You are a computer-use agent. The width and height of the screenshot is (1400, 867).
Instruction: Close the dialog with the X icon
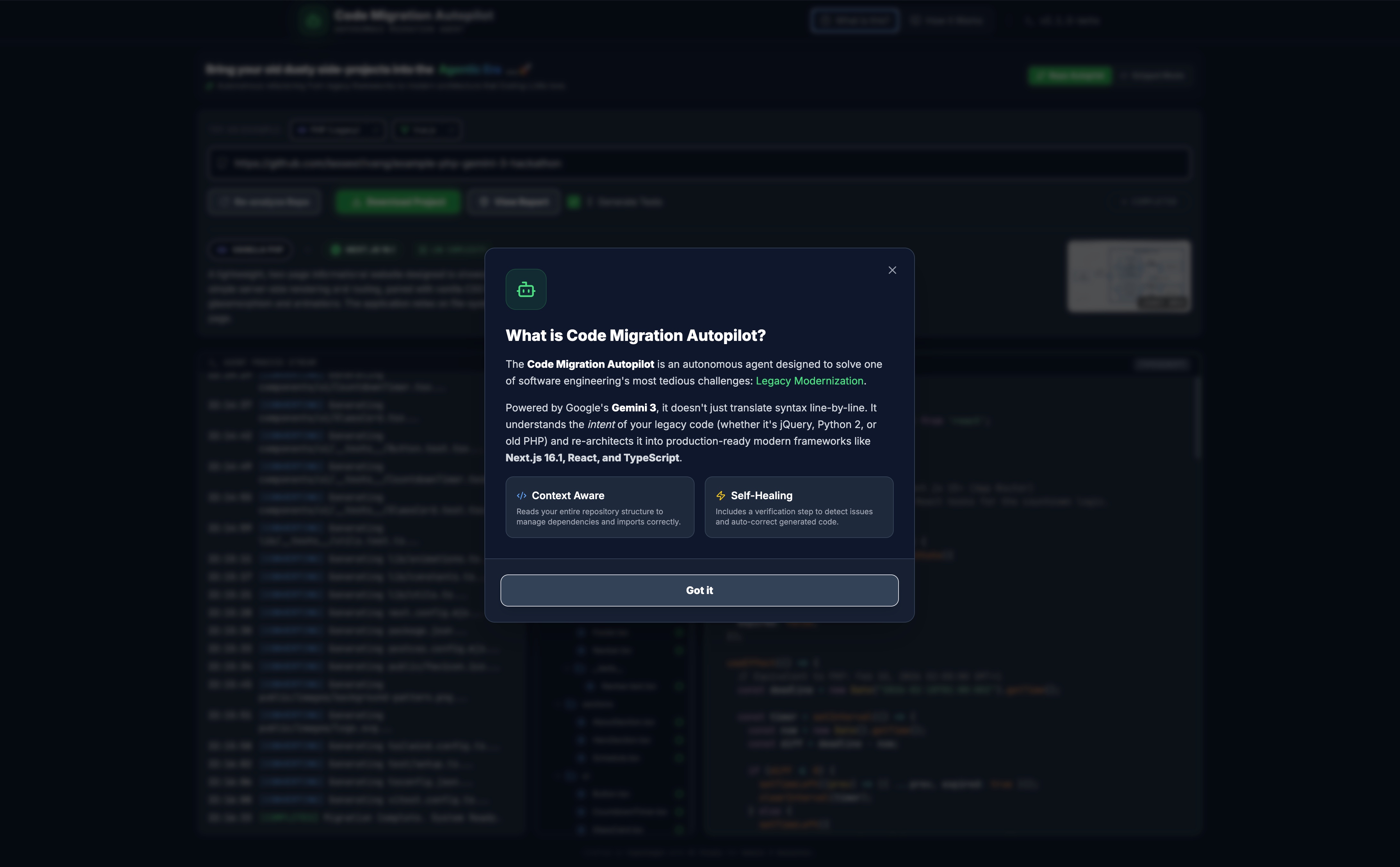[x=892, y=270]
